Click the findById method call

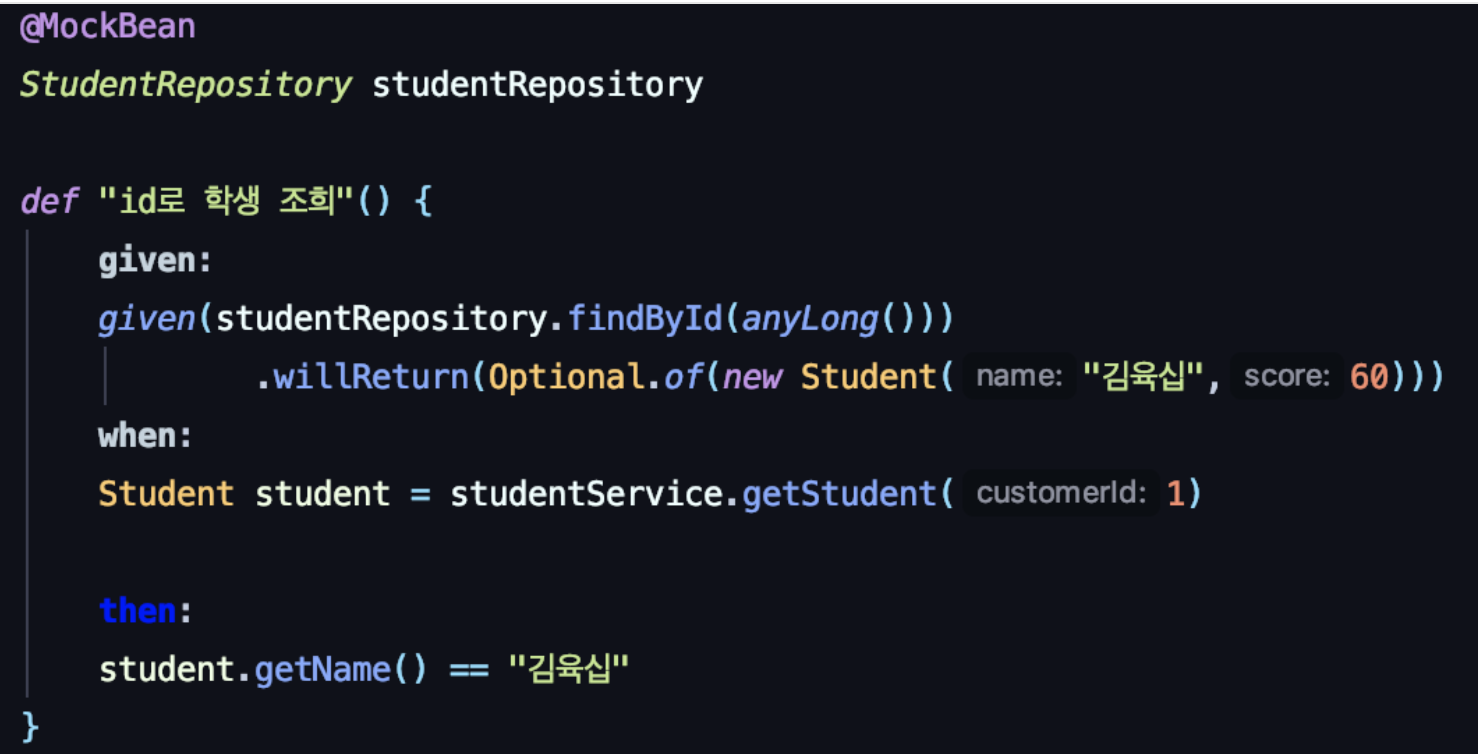[x=646, y=319]
